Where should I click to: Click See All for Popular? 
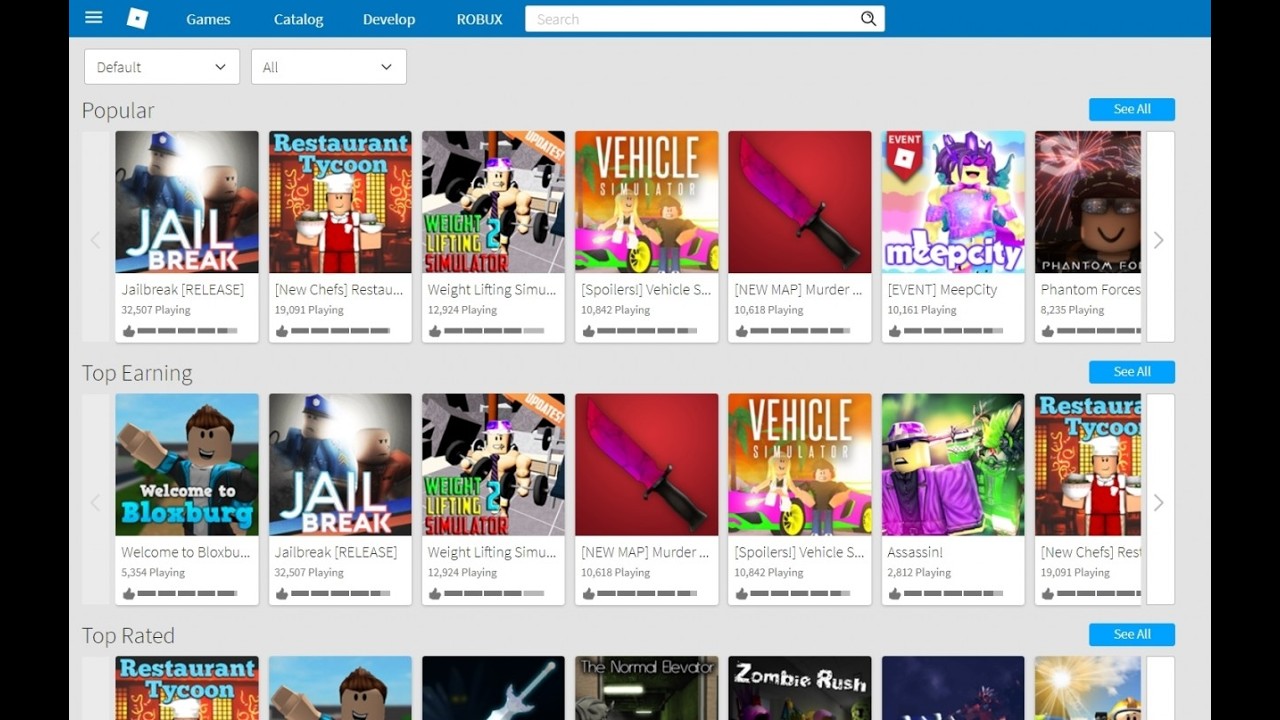1132,109
